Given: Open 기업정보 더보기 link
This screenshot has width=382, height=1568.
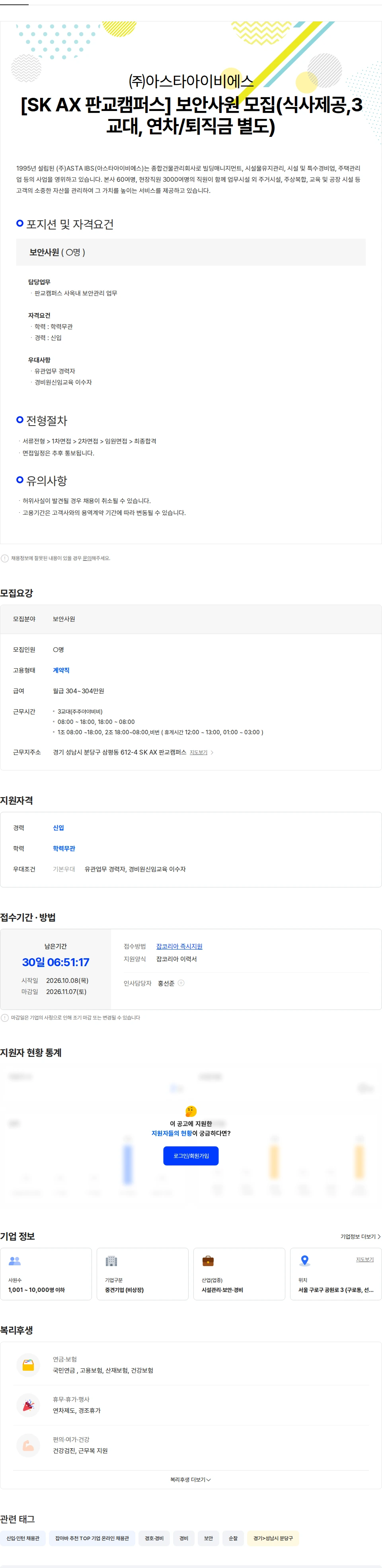Looking at the screenshot, I should [360, 1236].
